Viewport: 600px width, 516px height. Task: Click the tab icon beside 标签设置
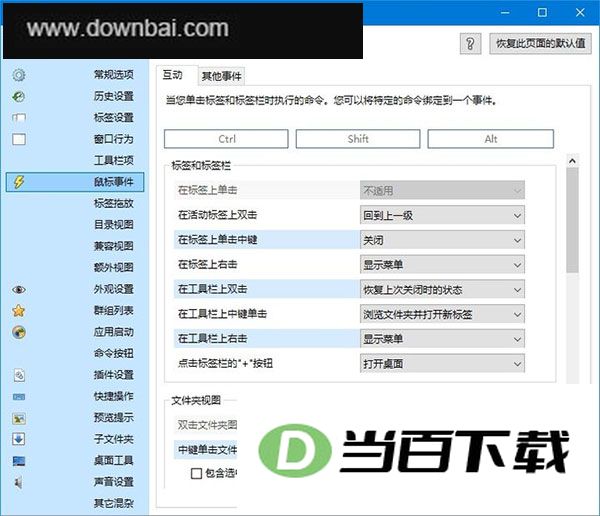(x=19, y=118)
